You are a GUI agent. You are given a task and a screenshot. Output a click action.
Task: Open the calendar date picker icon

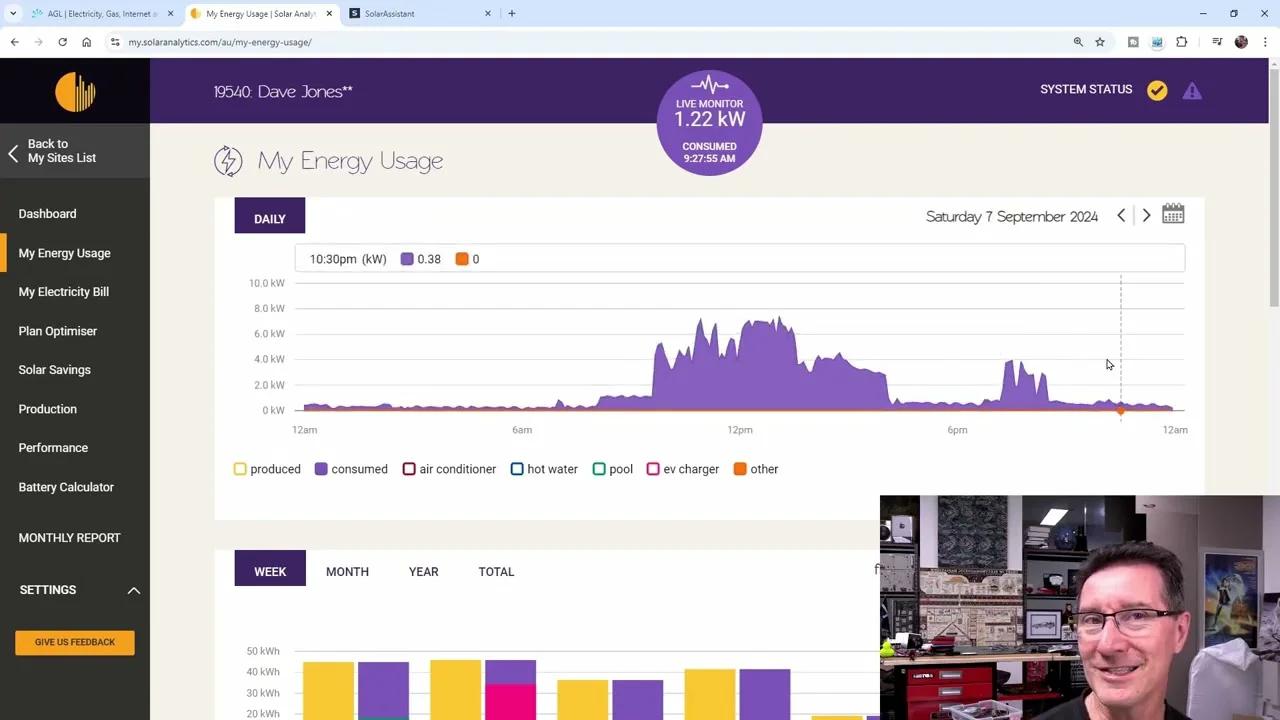[x=1172, y=213]
